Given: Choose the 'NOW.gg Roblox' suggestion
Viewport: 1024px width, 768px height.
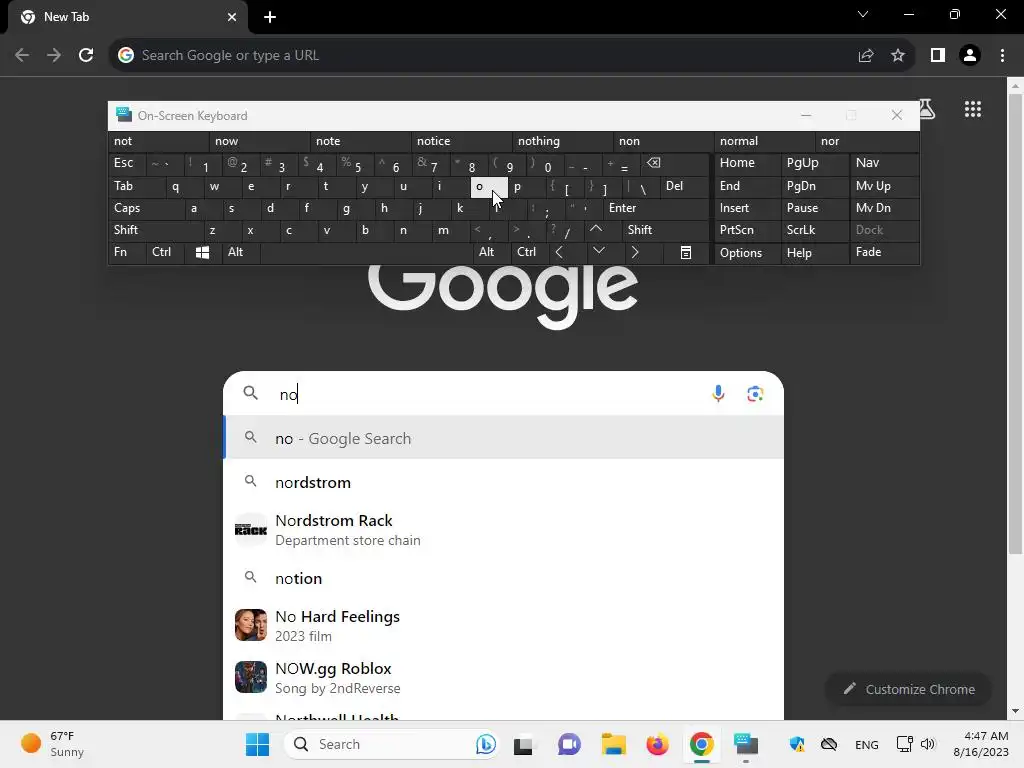Looking at the screenshot, I should (x=503, y=677).
